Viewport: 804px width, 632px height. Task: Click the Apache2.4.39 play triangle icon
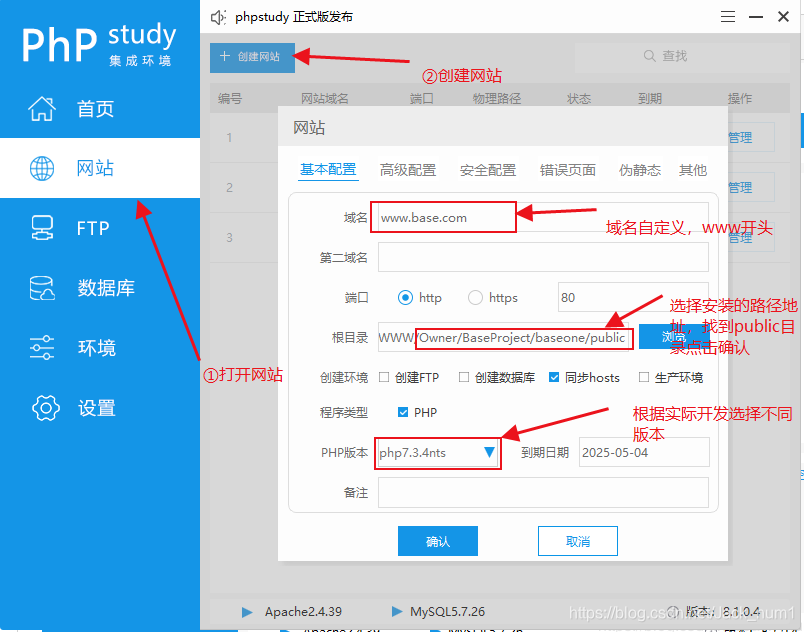coord(247,612)
